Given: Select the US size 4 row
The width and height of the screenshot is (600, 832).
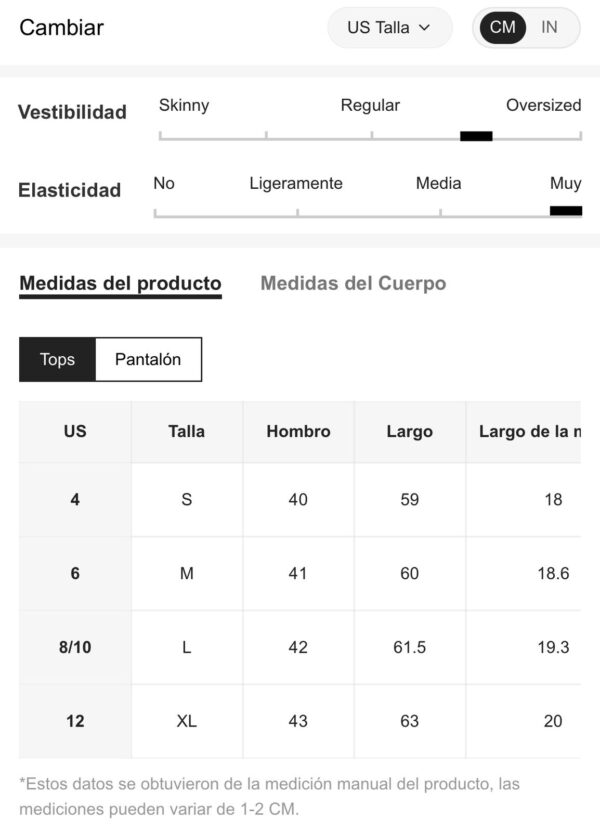Looking at the screenshot, I should (300, 499).
